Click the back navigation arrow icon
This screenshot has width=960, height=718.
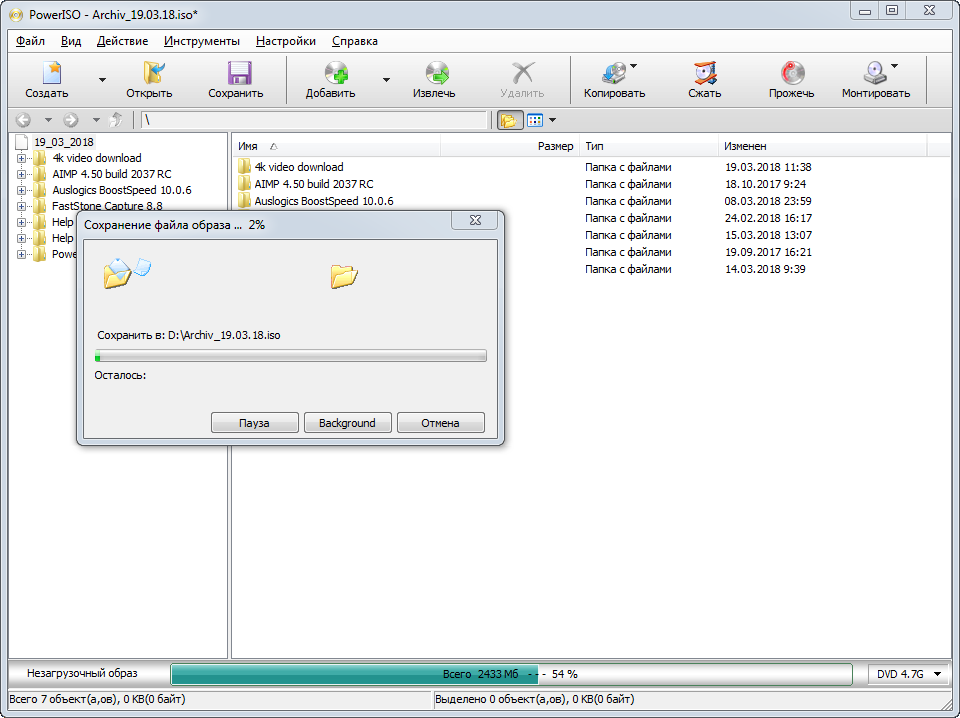[x=23, y=120]
